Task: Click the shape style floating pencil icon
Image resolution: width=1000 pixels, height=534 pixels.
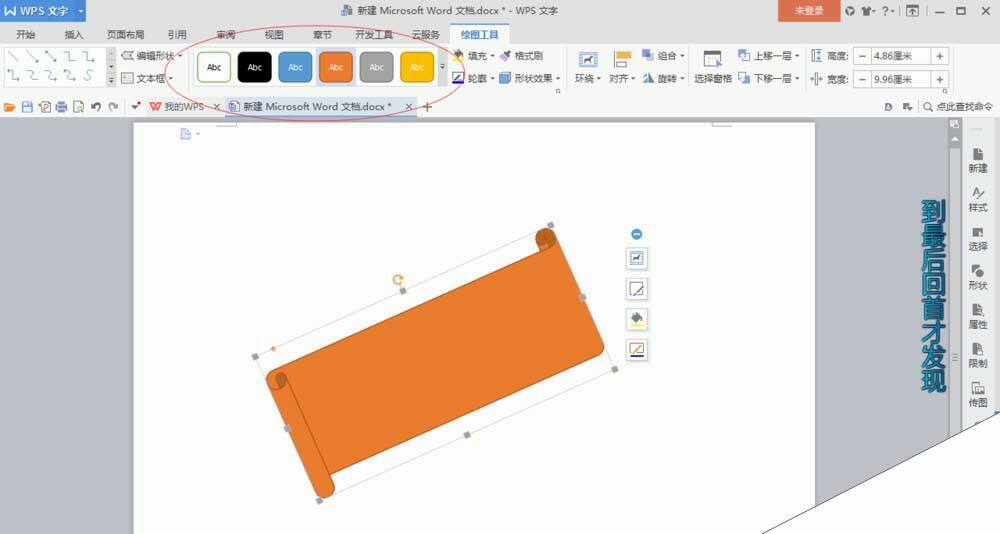Action: [x=636, y=288]
